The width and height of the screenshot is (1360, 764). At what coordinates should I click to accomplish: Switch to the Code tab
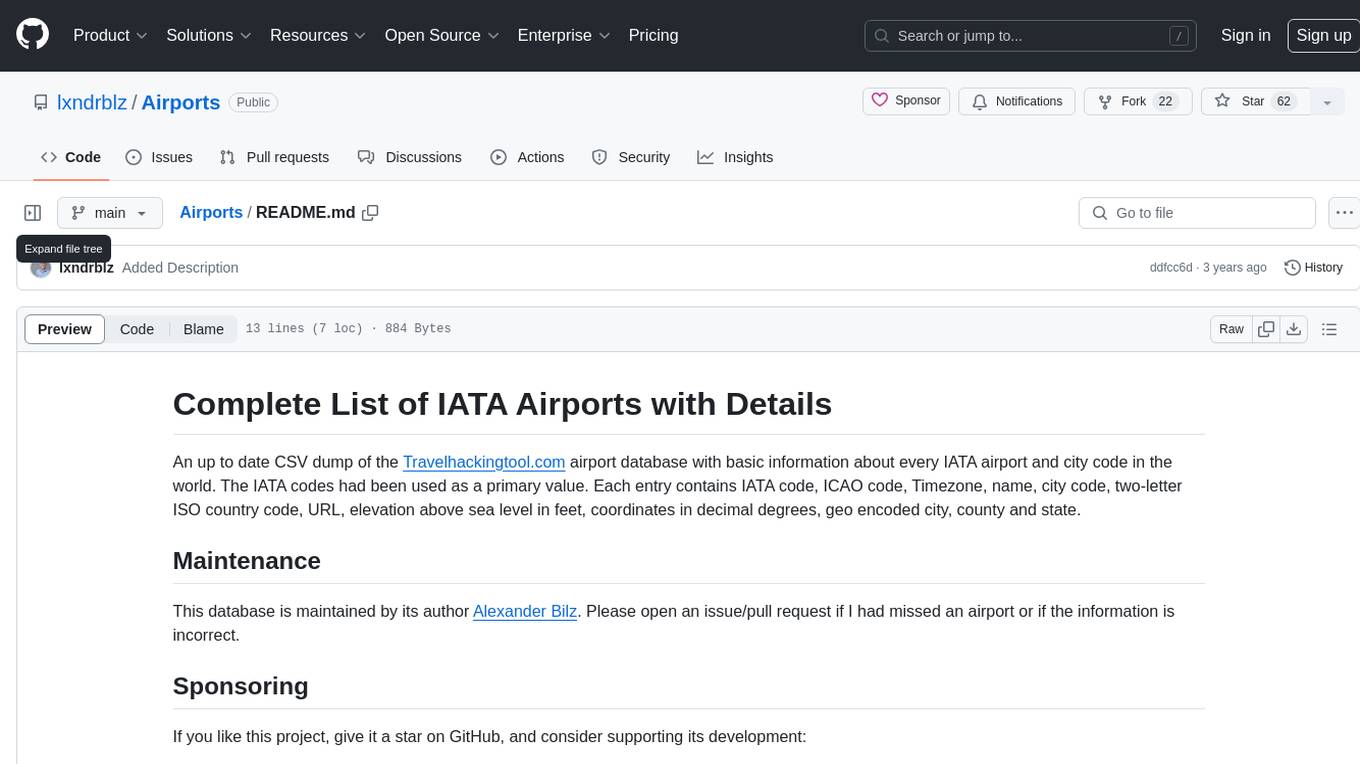coord(71,157)
